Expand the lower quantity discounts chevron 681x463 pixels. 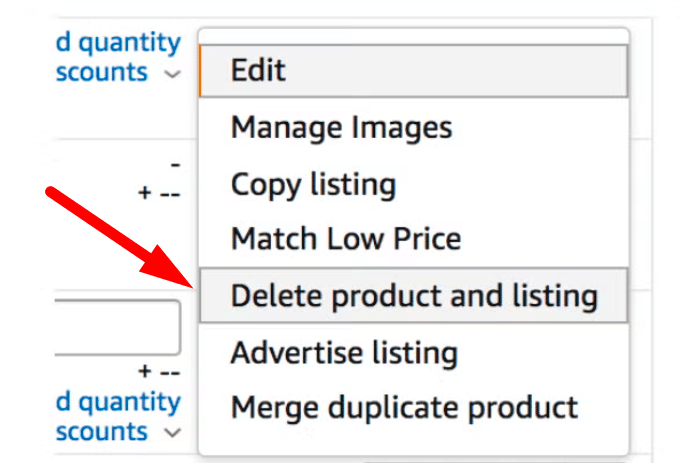coord(172,433)
